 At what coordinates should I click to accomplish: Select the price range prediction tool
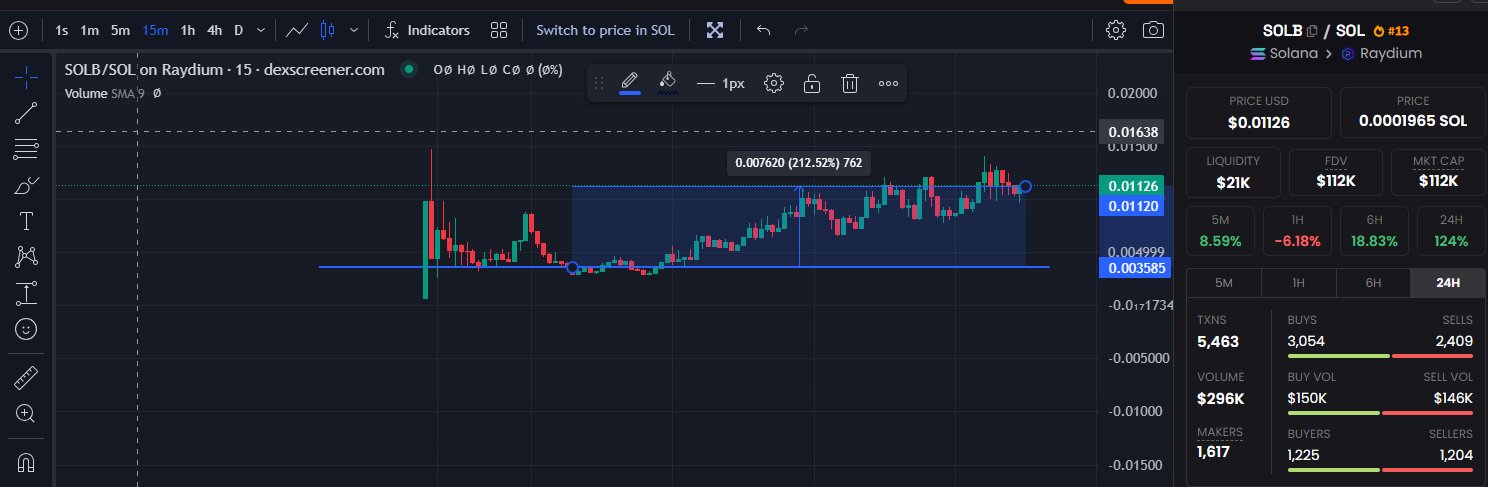26,293
